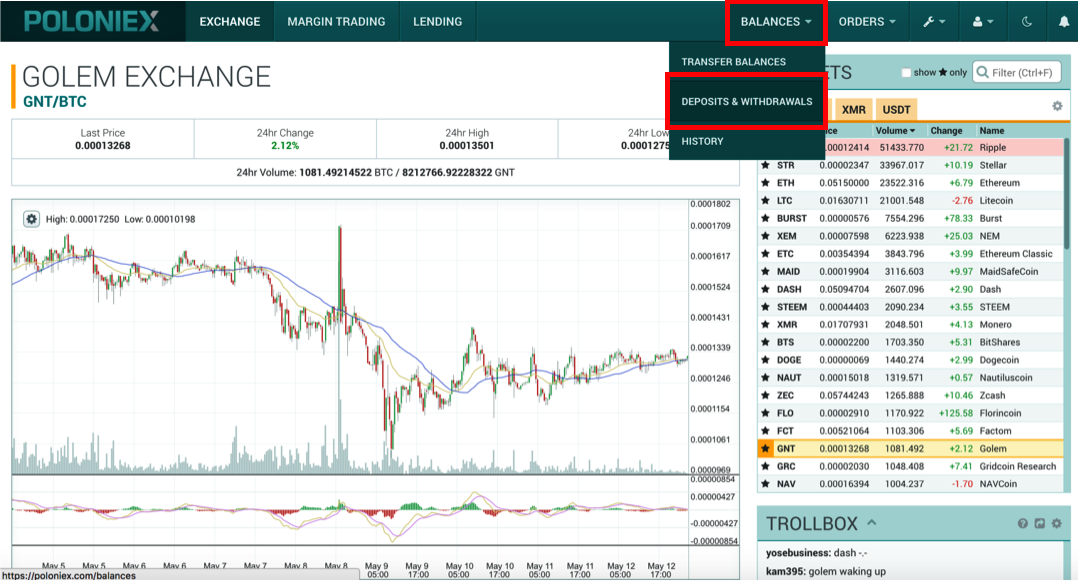Select the BitShares market row
Screen dimensions: 1079x581
pos(910,342)
